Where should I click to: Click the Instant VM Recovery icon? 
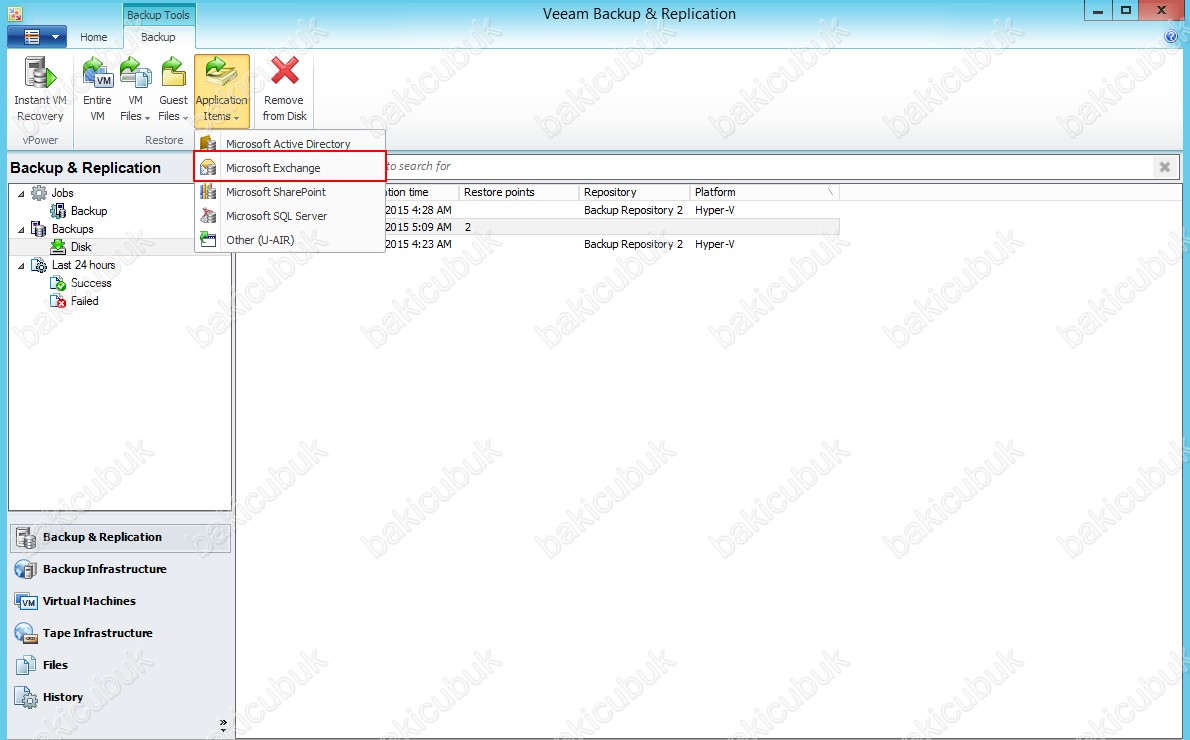tap(40, 73)
